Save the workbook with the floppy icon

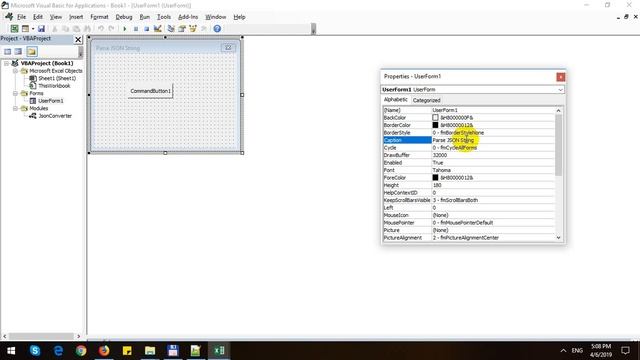(x=41, y=29)
